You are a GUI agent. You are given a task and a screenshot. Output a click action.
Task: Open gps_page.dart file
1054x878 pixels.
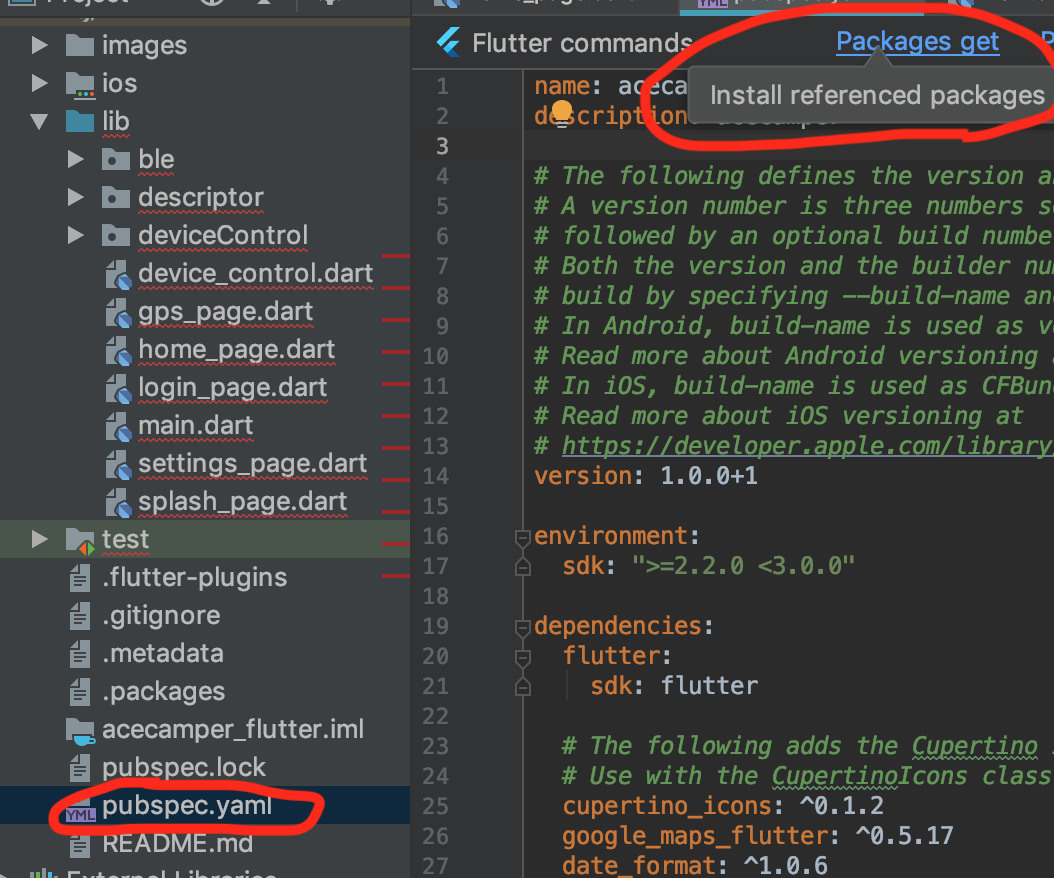coord(226,312)
